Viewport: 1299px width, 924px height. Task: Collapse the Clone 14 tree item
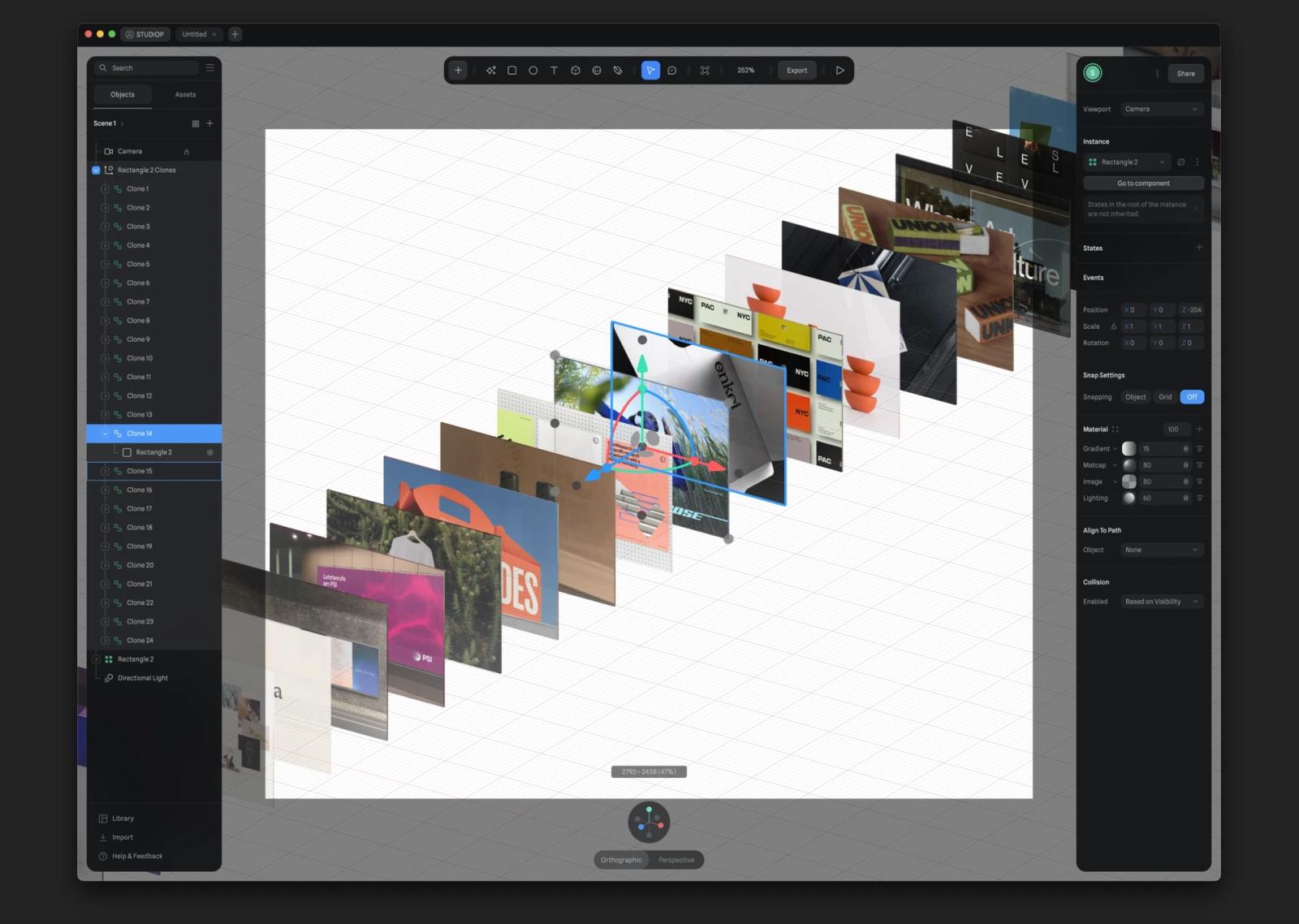point(105,434)
